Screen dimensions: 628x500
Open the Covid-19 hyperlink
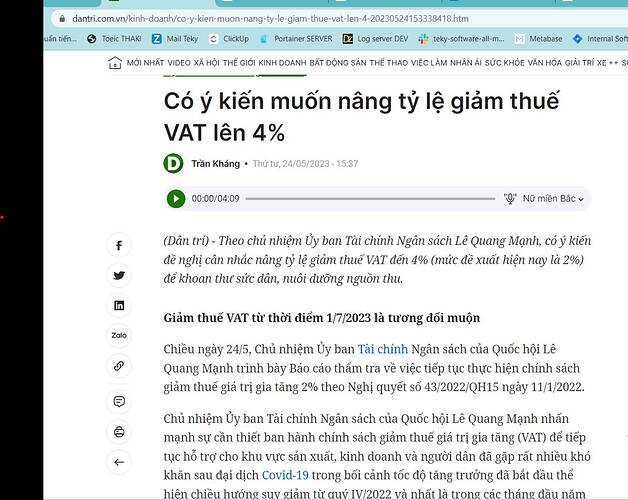pyautogui.click(x=285, y=475)
